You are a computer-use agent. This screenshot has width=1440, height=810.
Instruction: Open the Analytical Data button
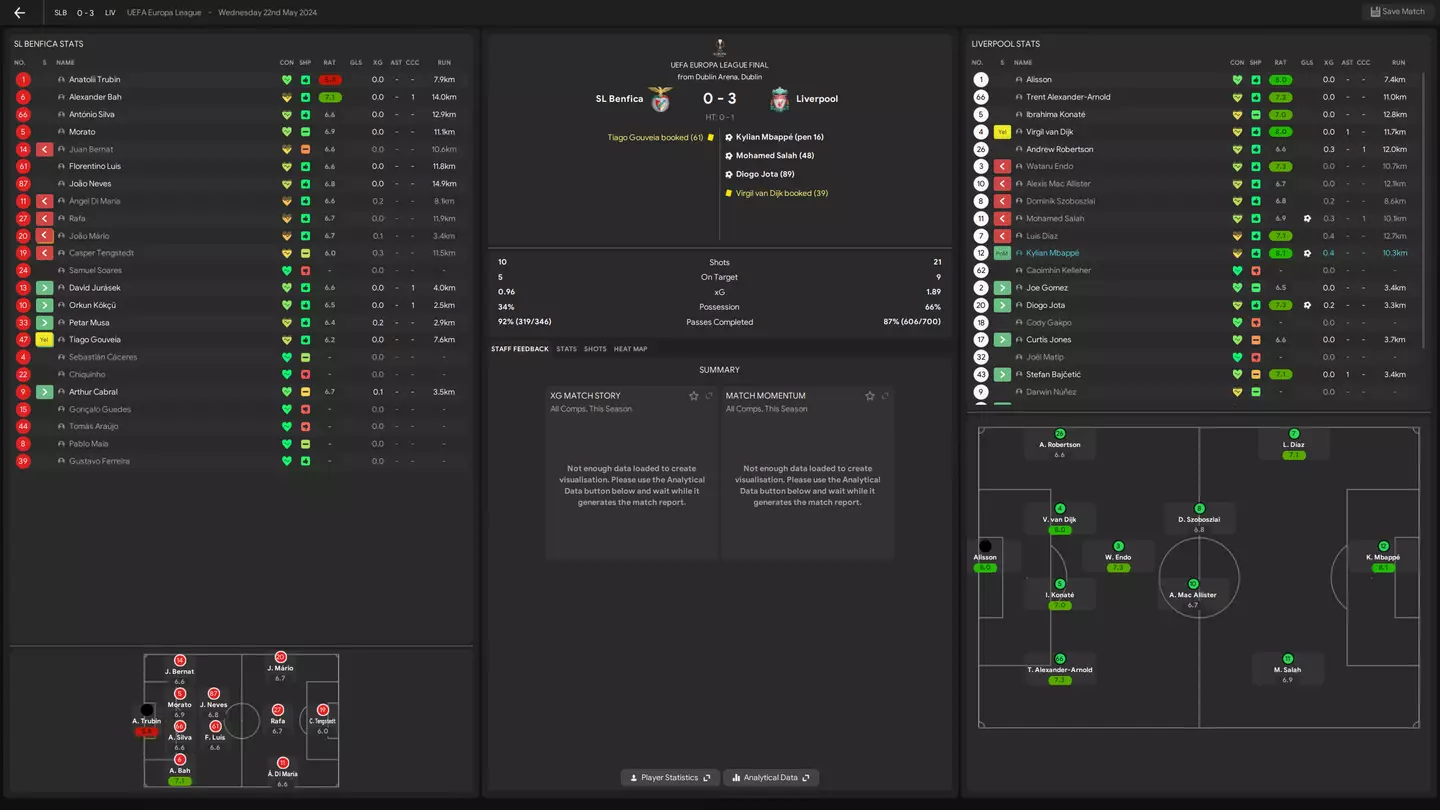(771, 777)
